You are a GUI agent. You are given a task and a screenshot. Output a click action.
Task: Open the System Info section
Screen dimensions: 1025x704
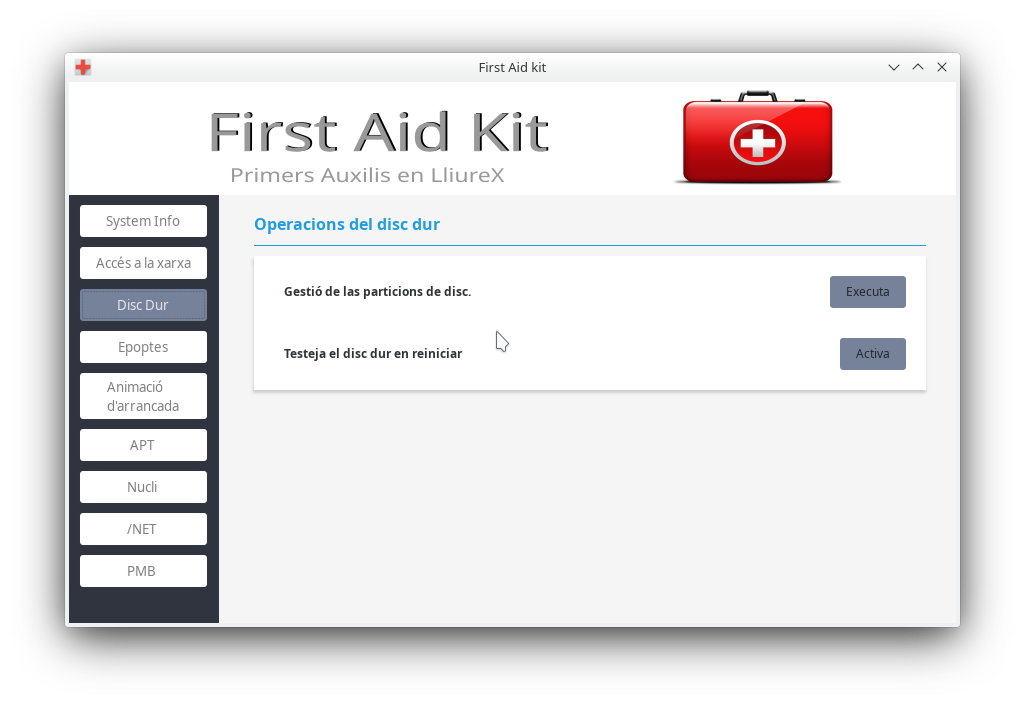[x=143, y=221]
